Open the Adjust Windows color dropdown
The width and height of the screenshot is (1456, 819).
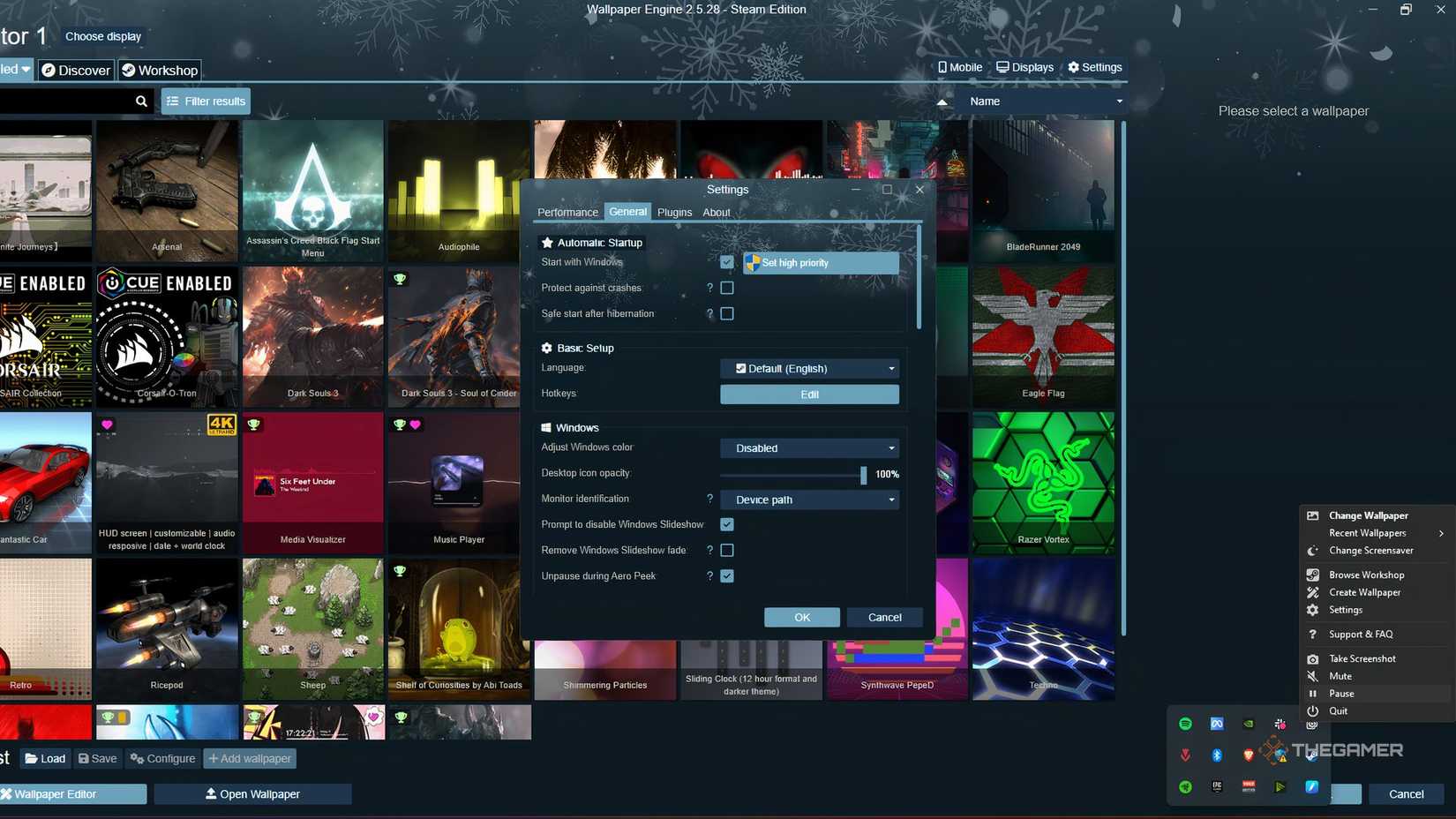point(809,447)
